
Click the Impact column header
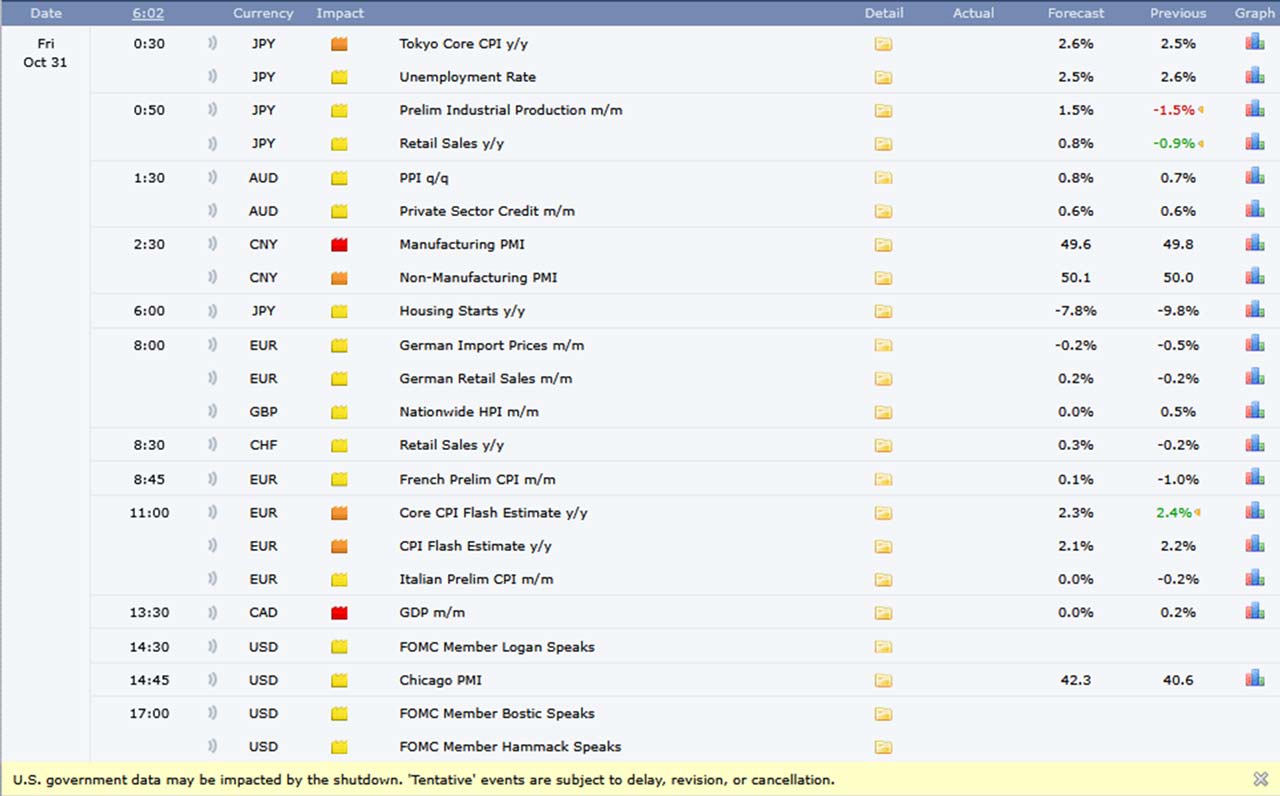(340, 13)
